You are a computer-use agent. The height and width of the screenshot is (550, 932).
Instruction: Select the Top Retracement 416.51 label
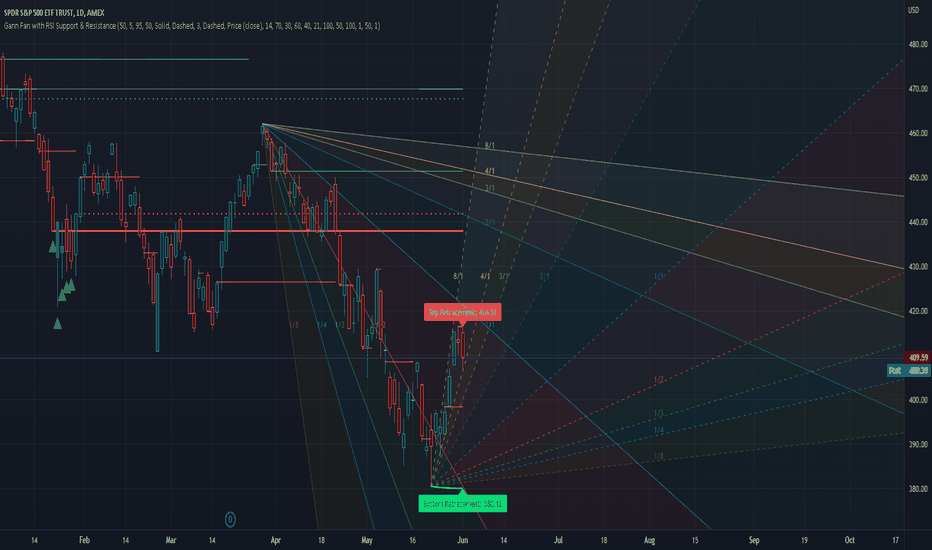pyautogui.click(x=462, y=312)
